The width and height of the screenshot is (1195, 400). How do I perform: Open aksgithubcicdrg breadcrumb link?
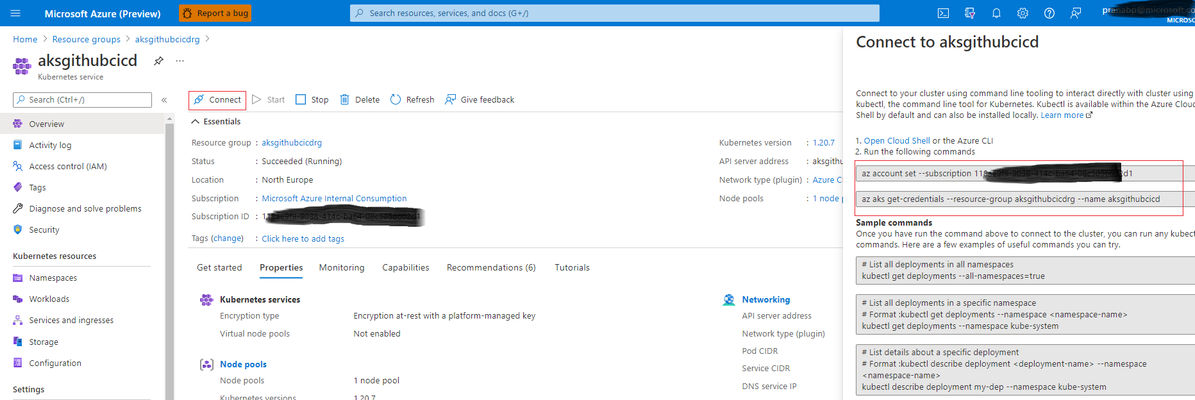167,39
